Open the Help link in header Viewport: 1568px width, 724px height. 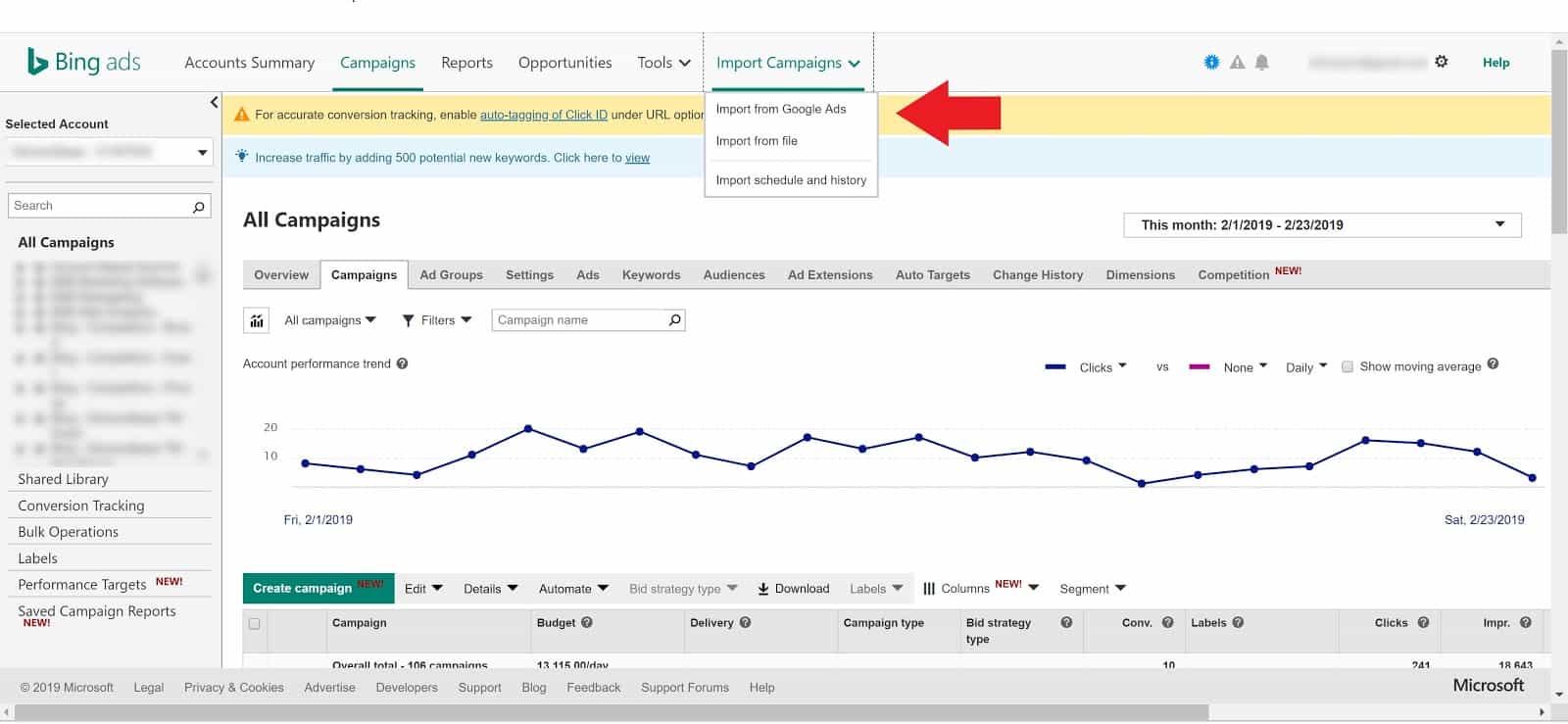1495,62
